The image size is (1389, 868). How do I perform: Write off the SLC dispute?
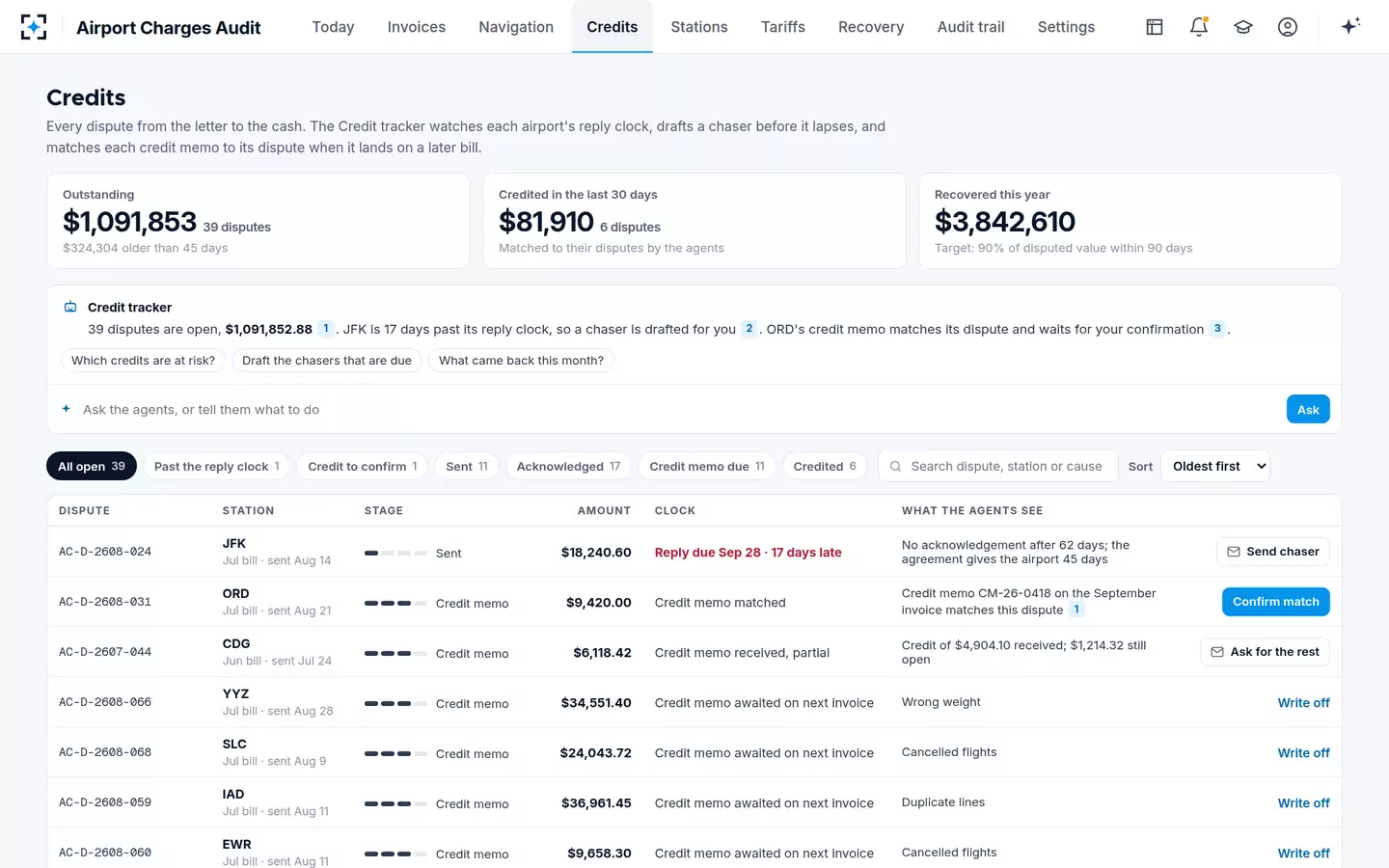pos(1303,753)
